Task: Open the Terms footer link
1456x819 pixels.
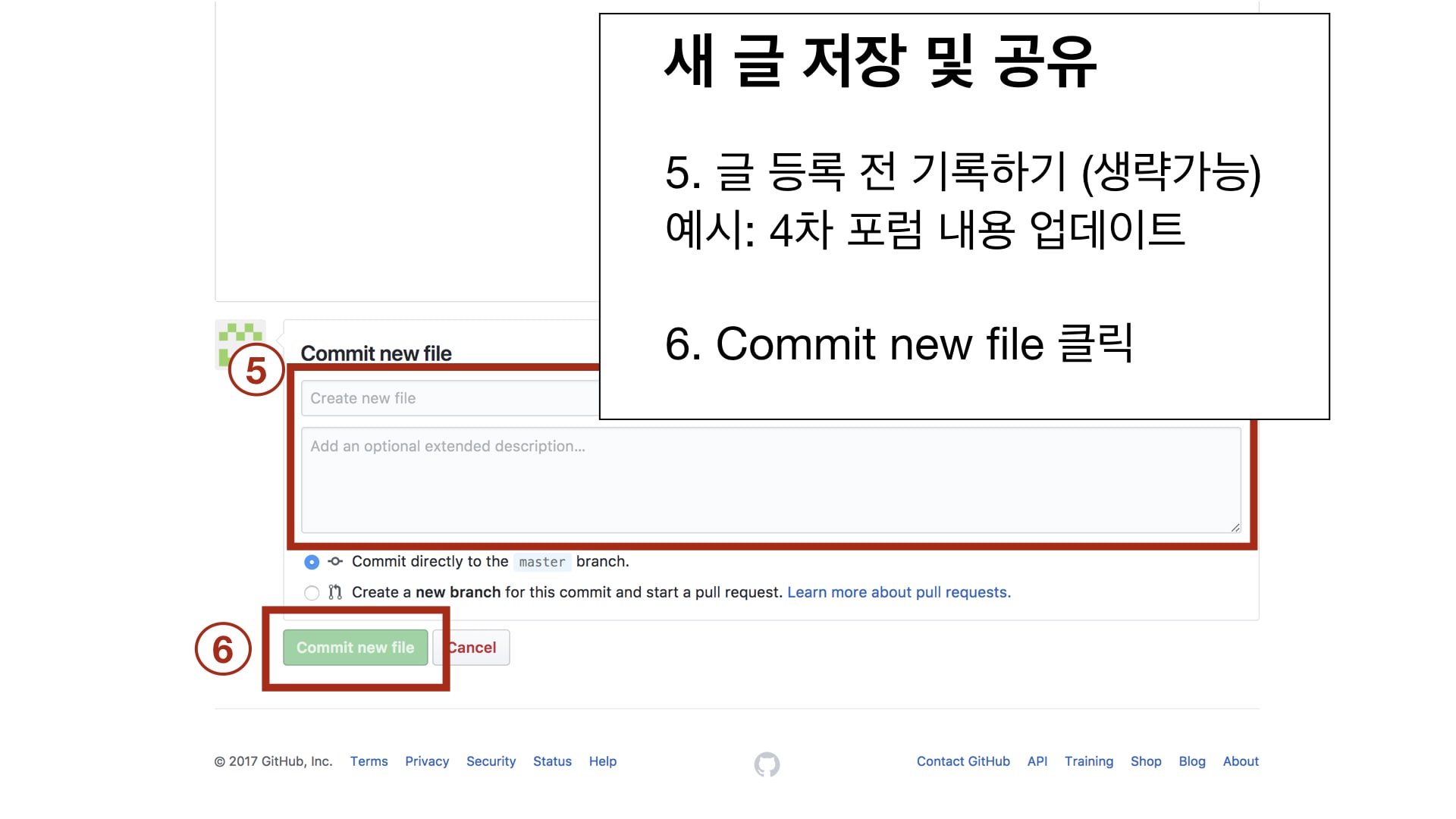Action: [369, 761]
